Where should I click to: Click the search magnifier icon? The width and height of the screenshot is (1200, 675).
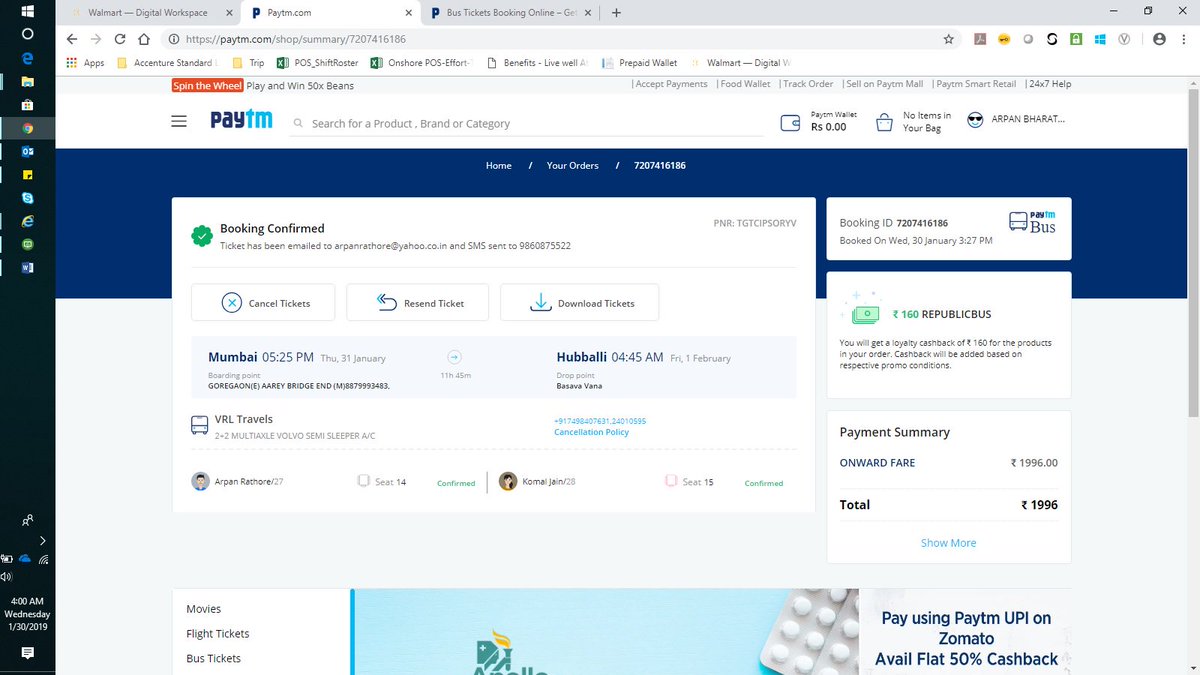(x=298, y=124)
